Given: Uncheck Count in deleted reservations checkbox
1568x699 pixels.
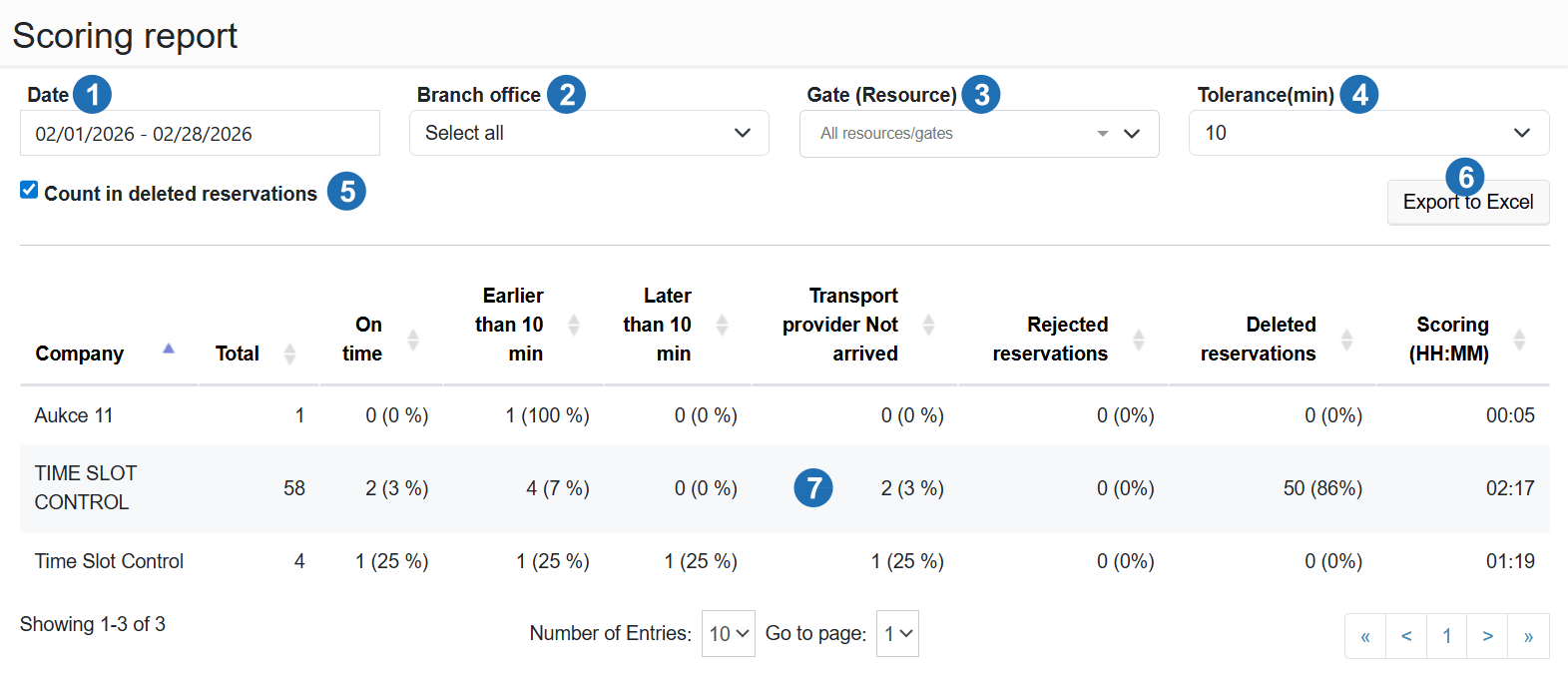Looking at the screenshot, I should [29, 190].
